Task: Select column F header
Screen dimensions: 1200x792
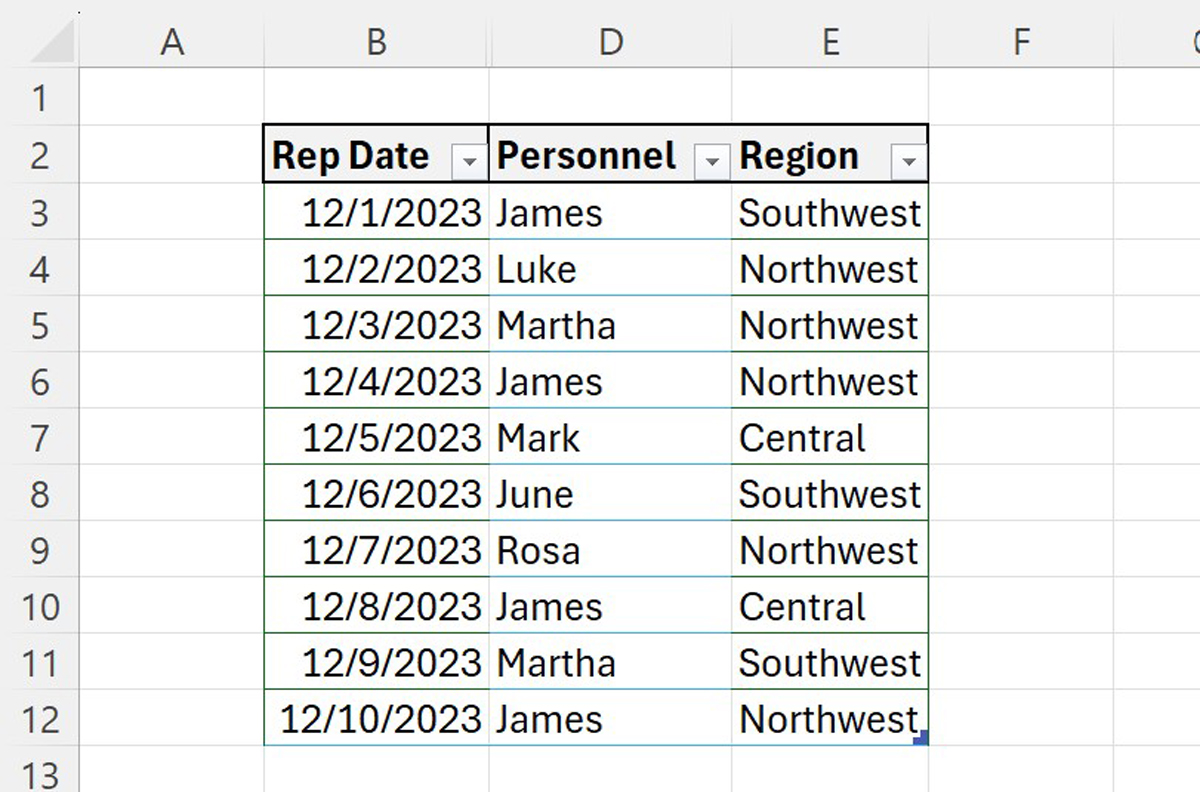Action: tap(1021, 42)
